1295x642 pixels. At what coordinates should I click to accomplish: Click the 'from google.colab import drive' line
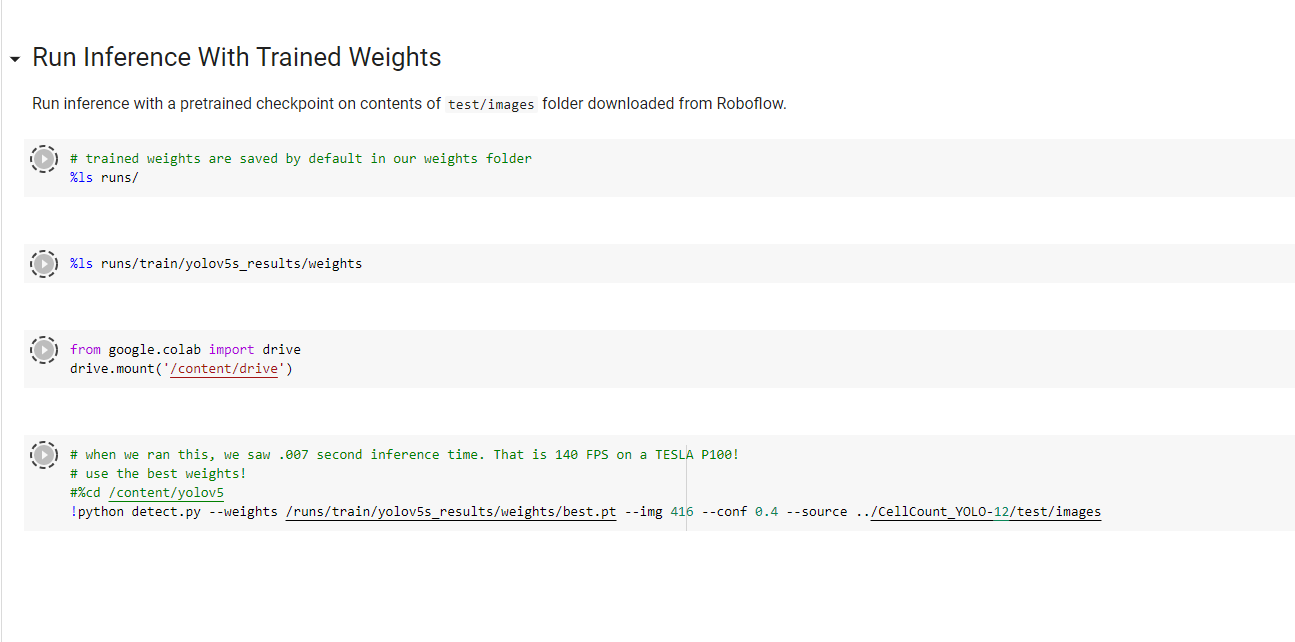185,350
